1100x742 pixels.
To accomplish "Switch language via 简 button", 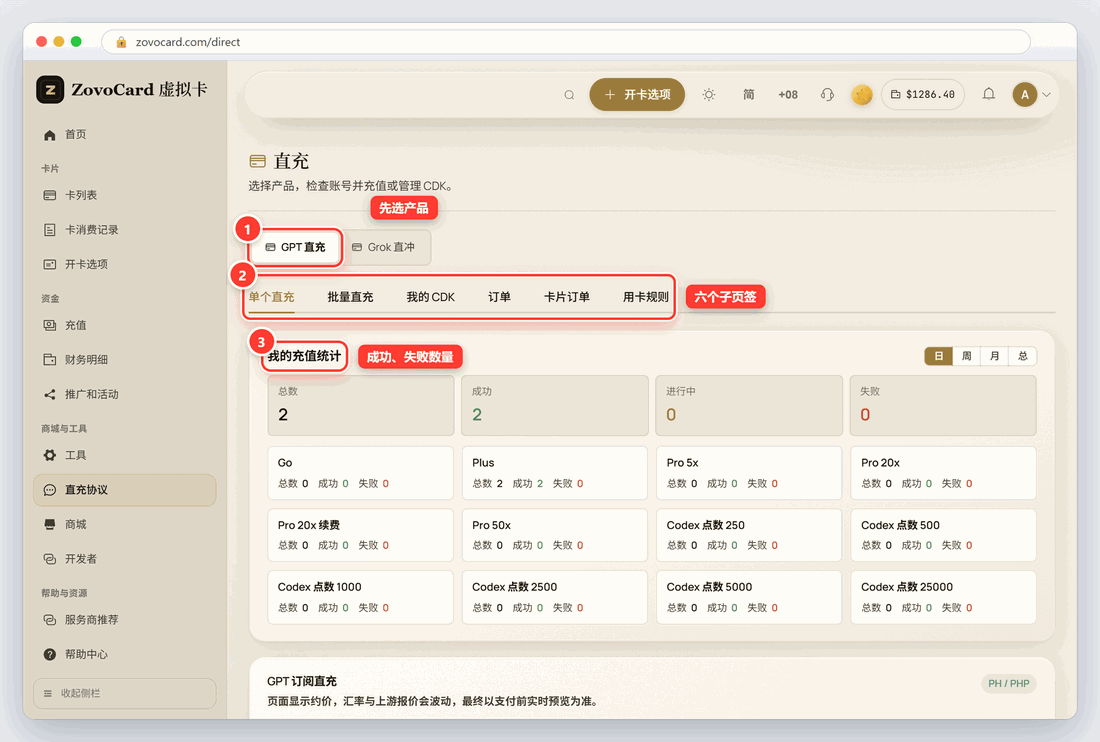I will [x=749, y=95].
